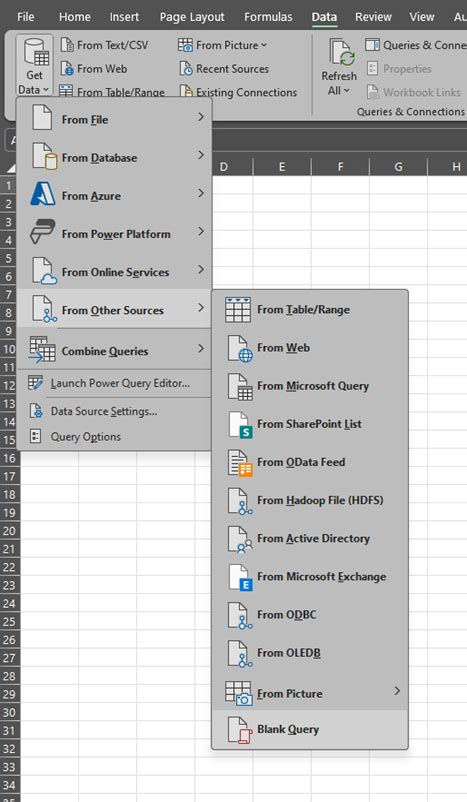Switch to the View tab
The width and height of the screenshot is (467, 802).
(x=421, y=17)
